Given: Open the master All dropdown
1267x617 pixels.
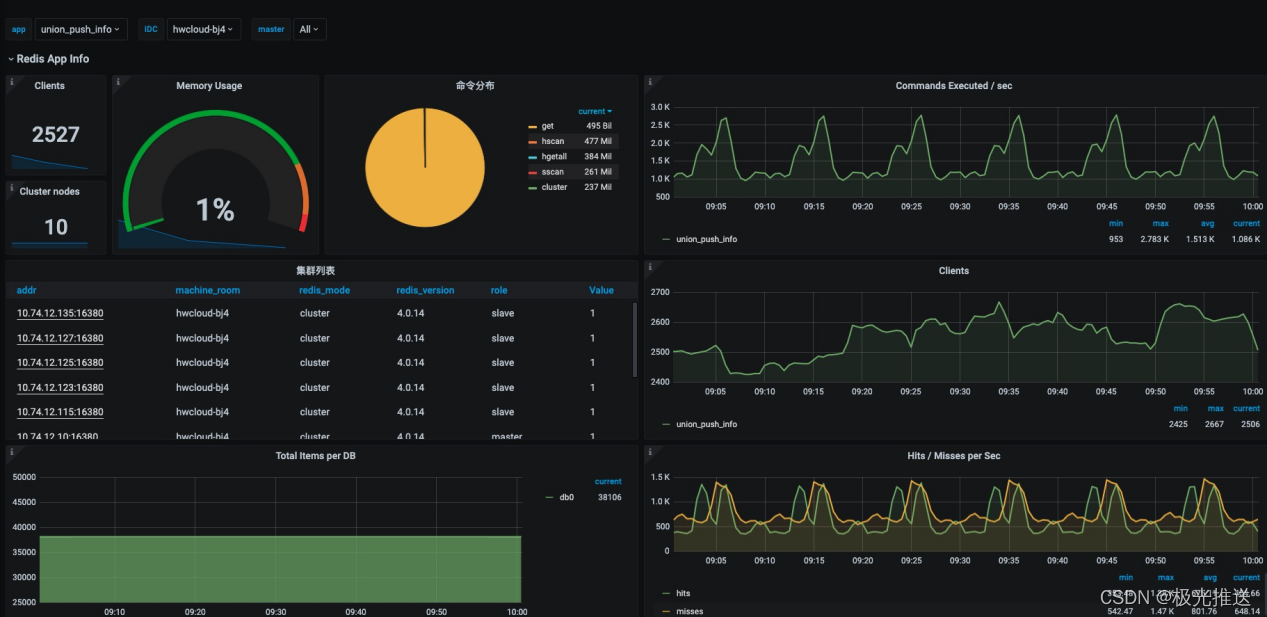Looking at the screenshot, I should click(x=309, y=29).
